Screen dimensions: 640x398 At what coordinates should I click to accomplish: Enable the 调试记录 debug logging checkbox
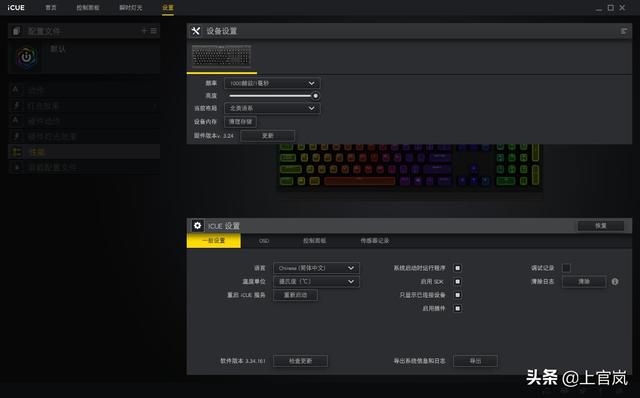click(566, 268)
